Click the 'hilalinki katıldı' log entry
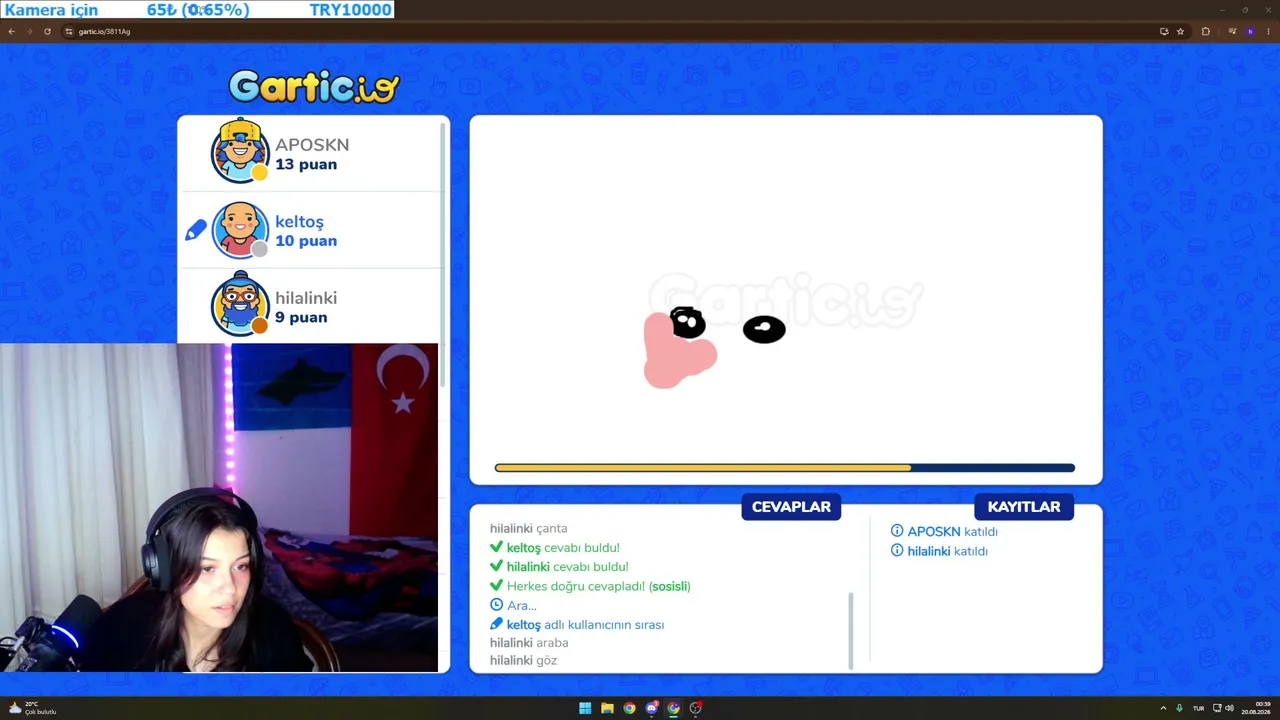This screenshot has width=1280, height=720. click(939, 551)
